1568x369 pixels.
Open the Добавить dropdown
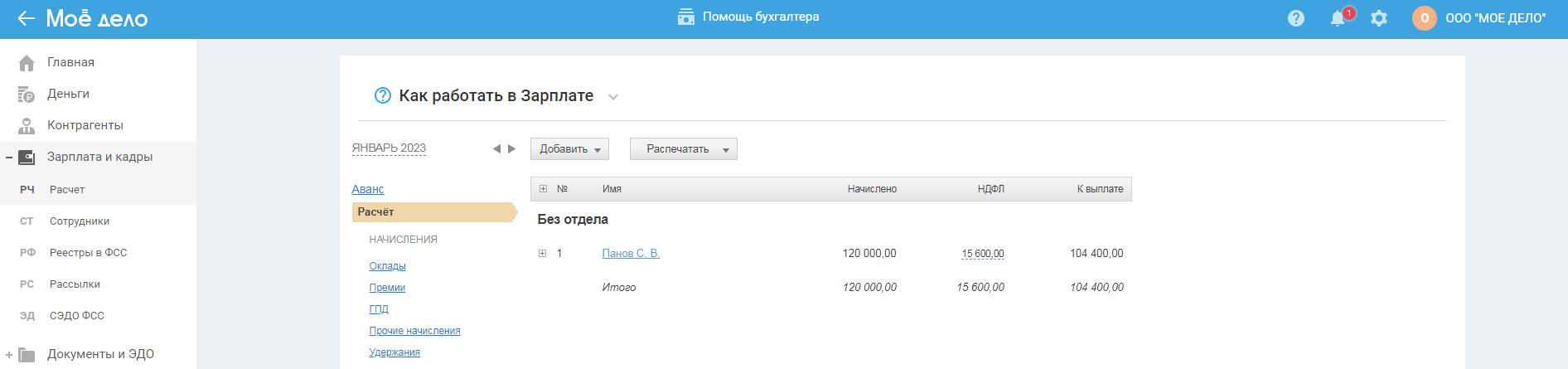(569, 149)
